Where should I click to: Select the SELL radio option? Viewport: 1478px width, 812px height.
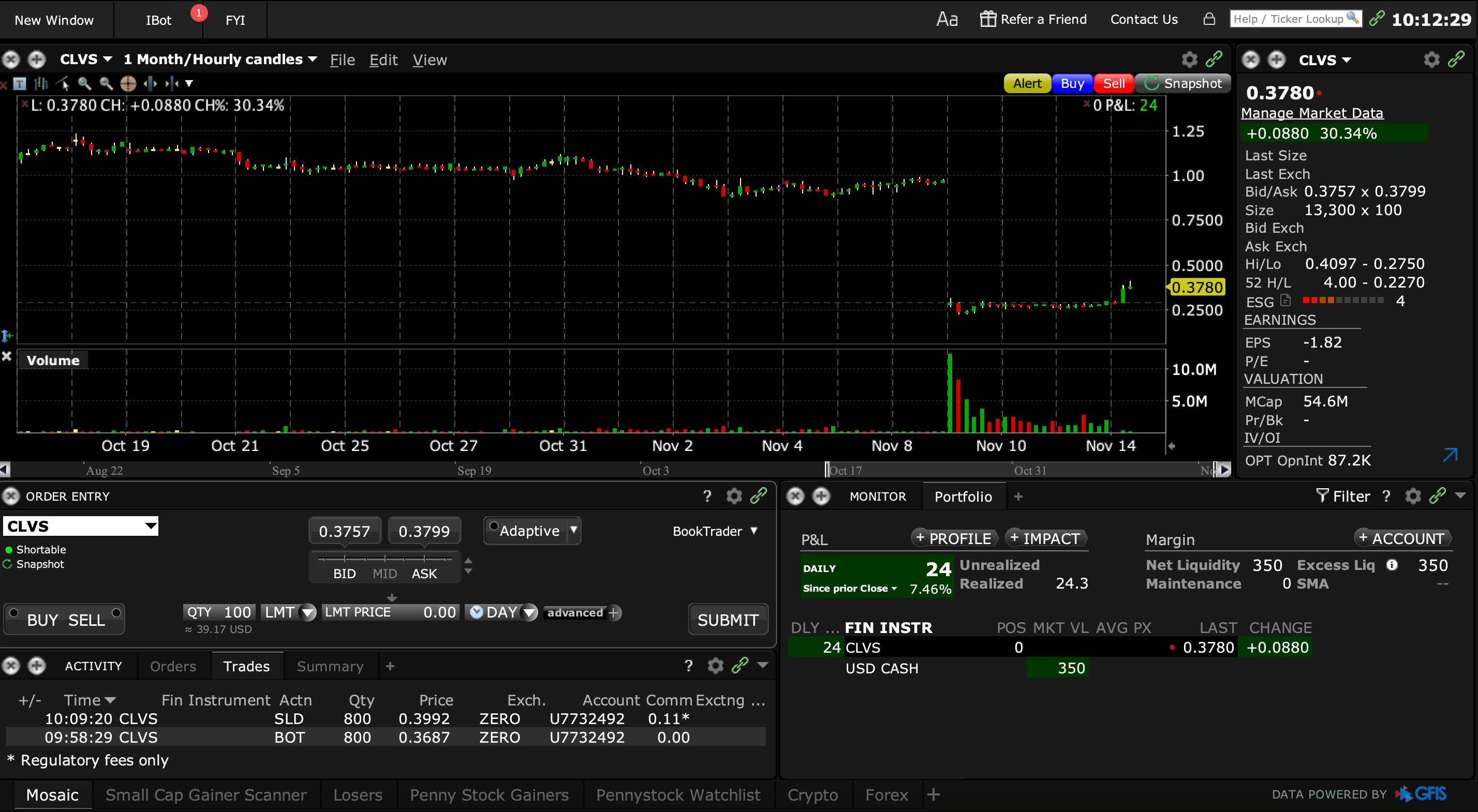[x=116, y=612]
